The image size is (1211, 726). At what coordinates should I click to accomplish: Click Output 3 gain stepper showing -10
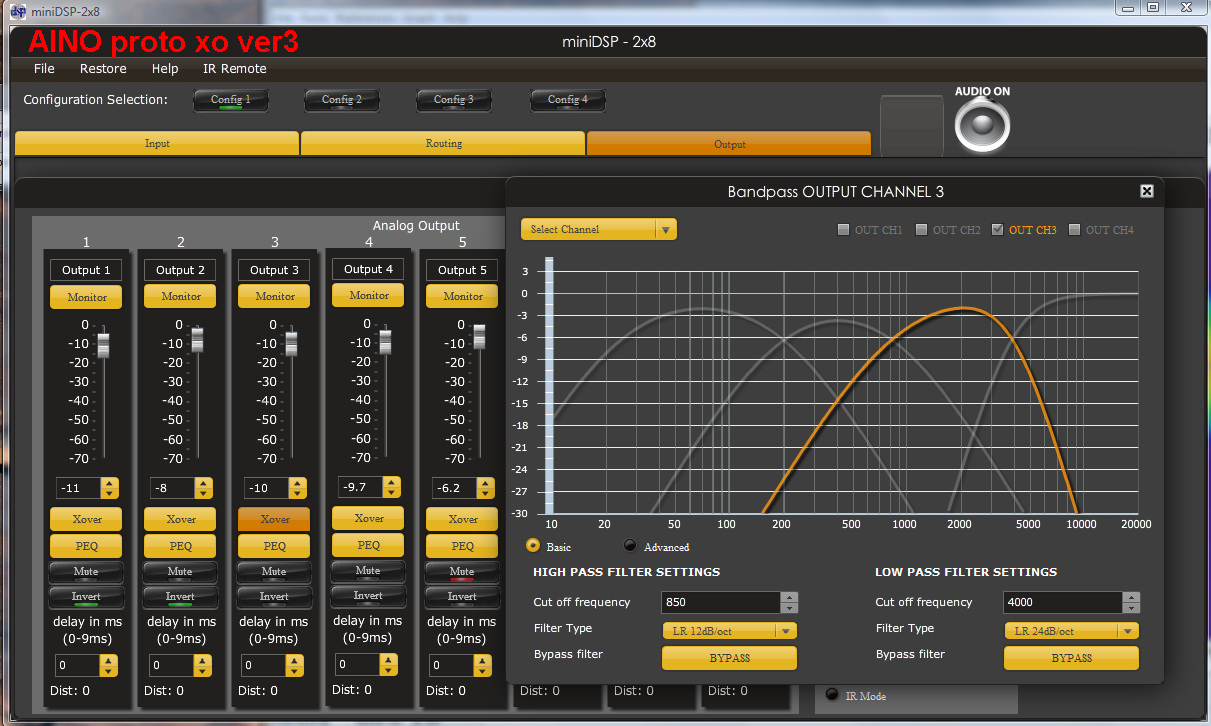click(x=298, y=488)
